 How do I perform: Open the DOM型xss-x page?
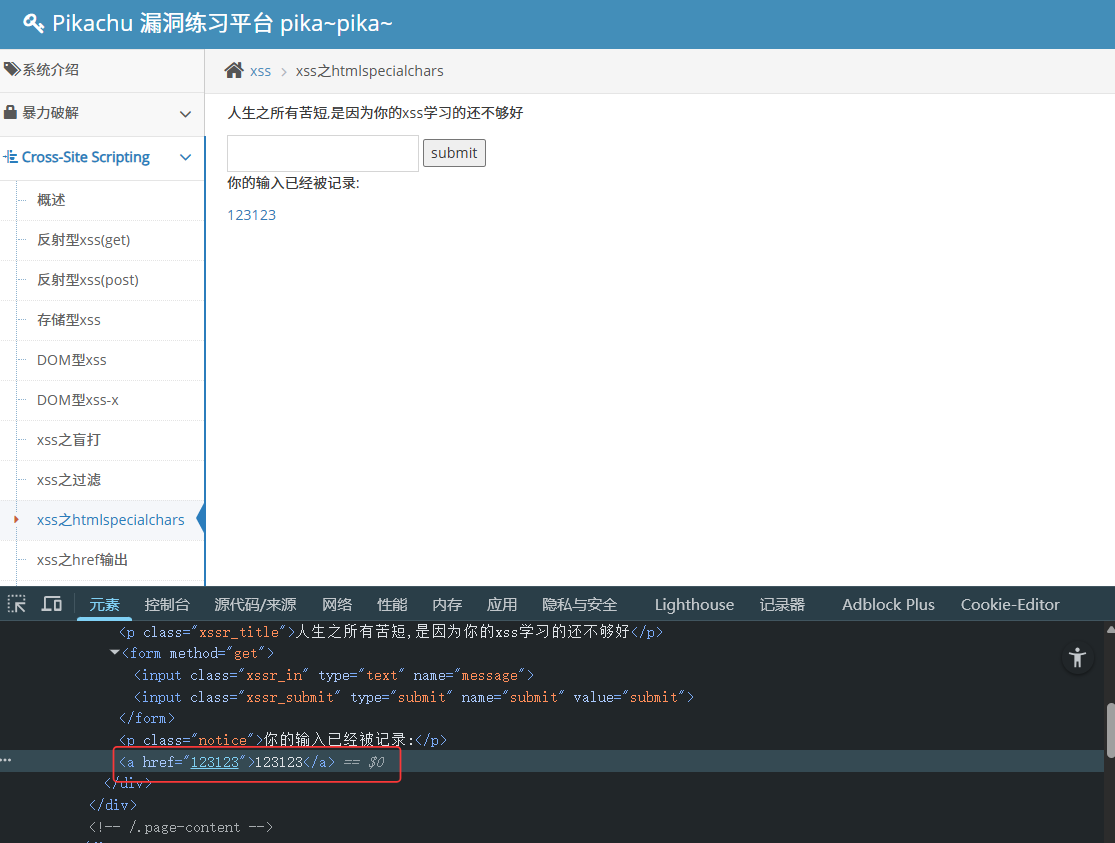(x=102, y=400)
